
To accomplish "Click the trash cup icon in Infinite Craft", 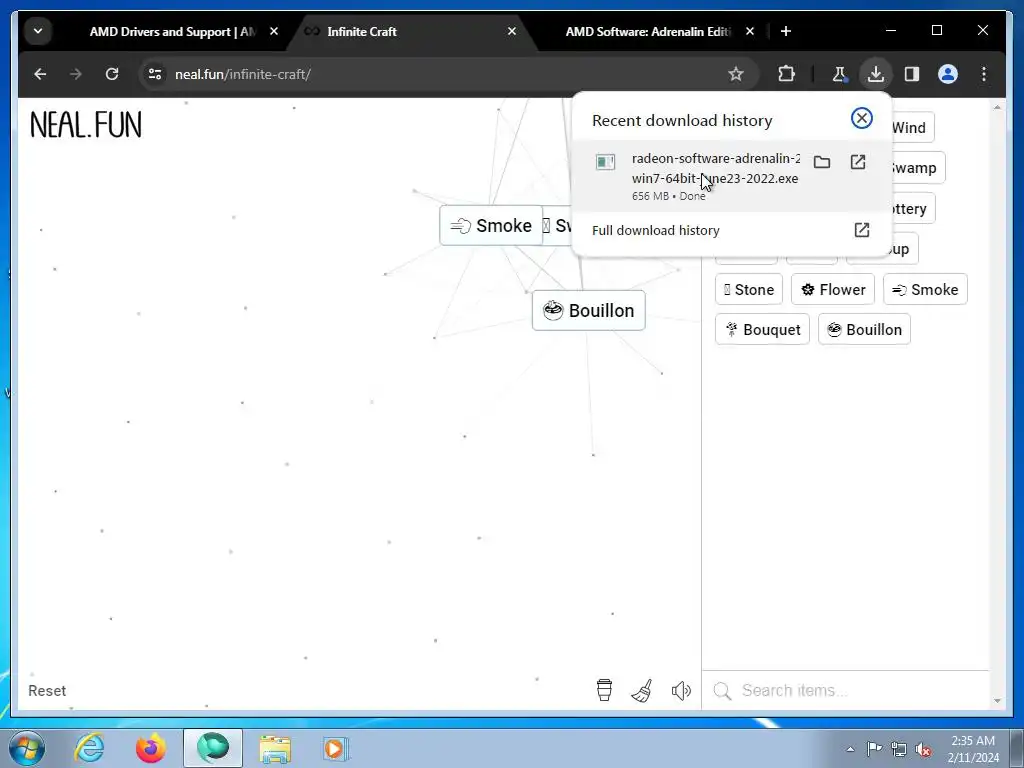I will pos(604,690).
